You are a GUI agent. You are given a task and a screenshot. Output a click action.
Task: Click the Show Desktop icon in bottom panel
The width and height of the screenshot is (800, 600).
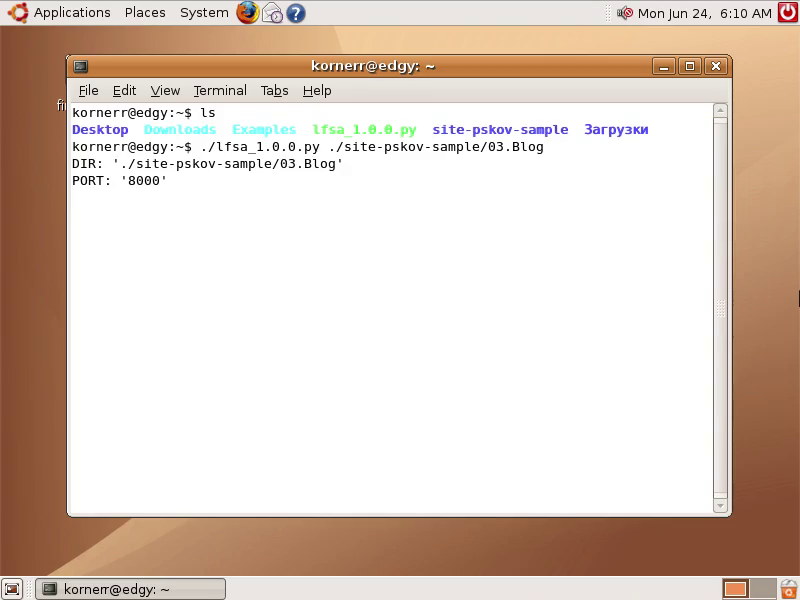12,589
